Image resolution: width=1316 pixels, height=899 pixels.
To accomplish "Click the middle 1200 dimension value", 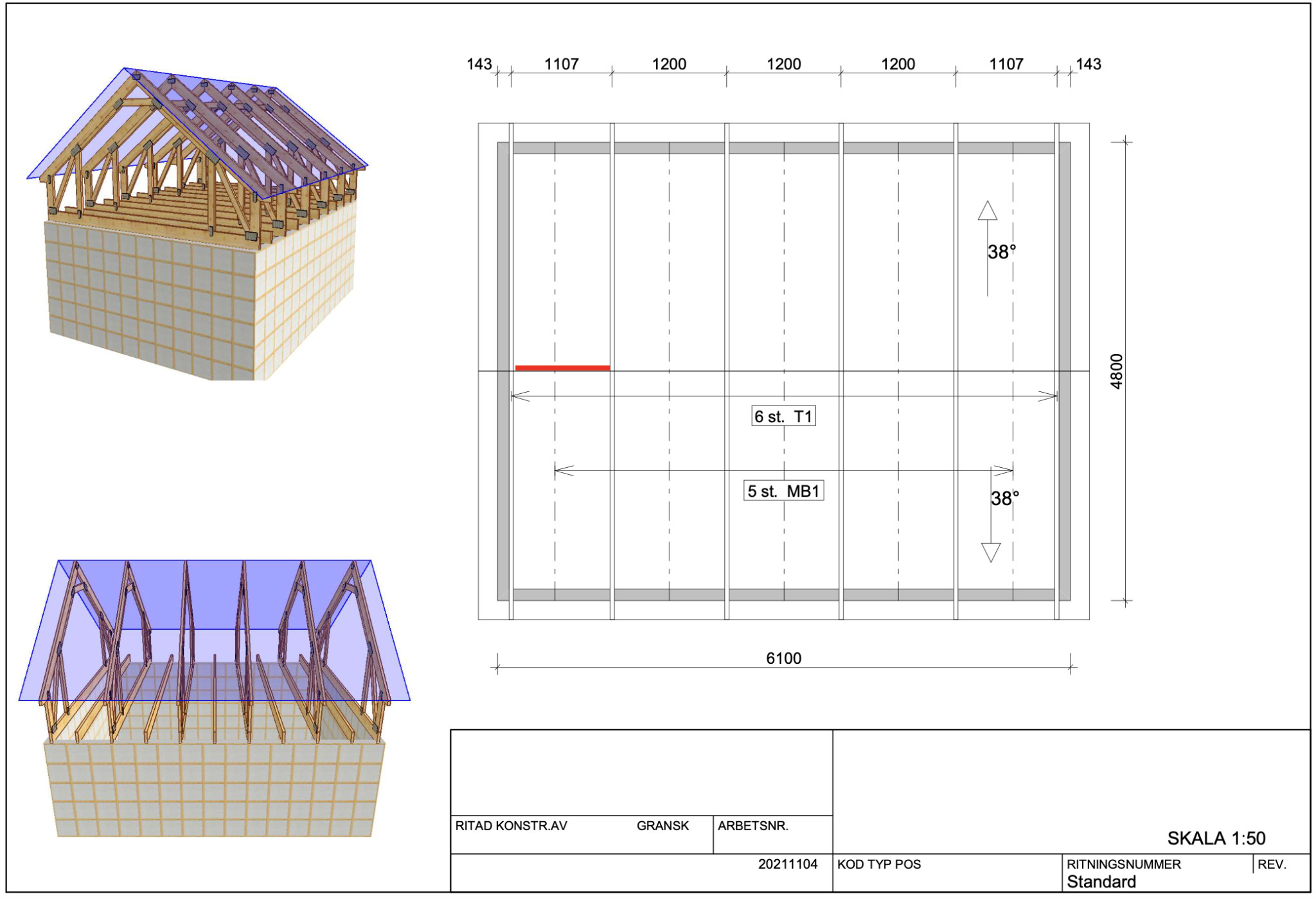I will click(x=783, y=64).
